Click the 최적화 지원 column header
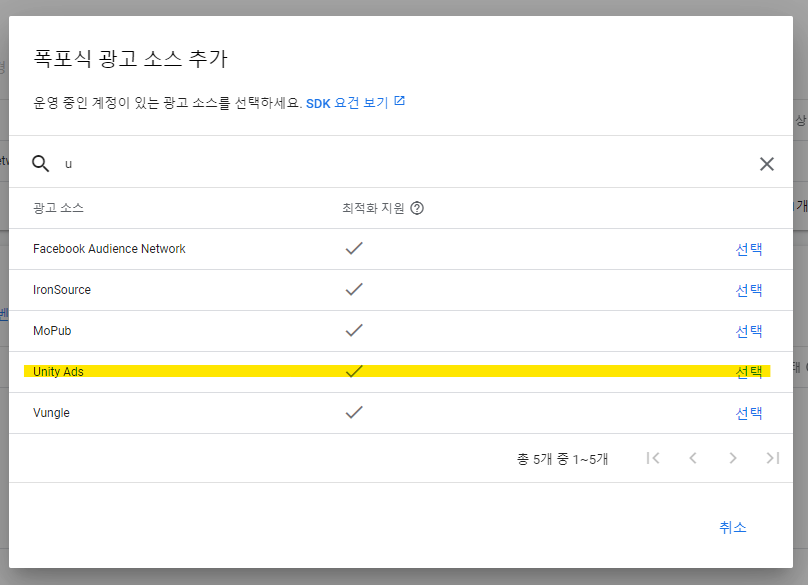 (374, 208)
